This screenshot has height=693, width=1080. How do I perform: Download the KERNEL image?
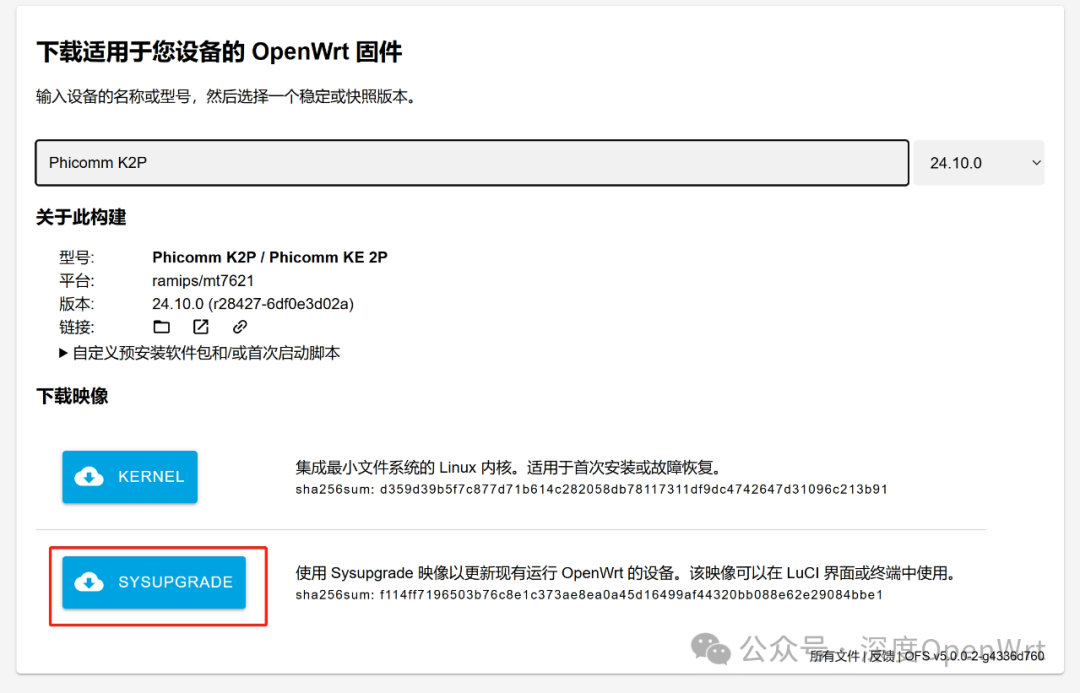[130, 477]
